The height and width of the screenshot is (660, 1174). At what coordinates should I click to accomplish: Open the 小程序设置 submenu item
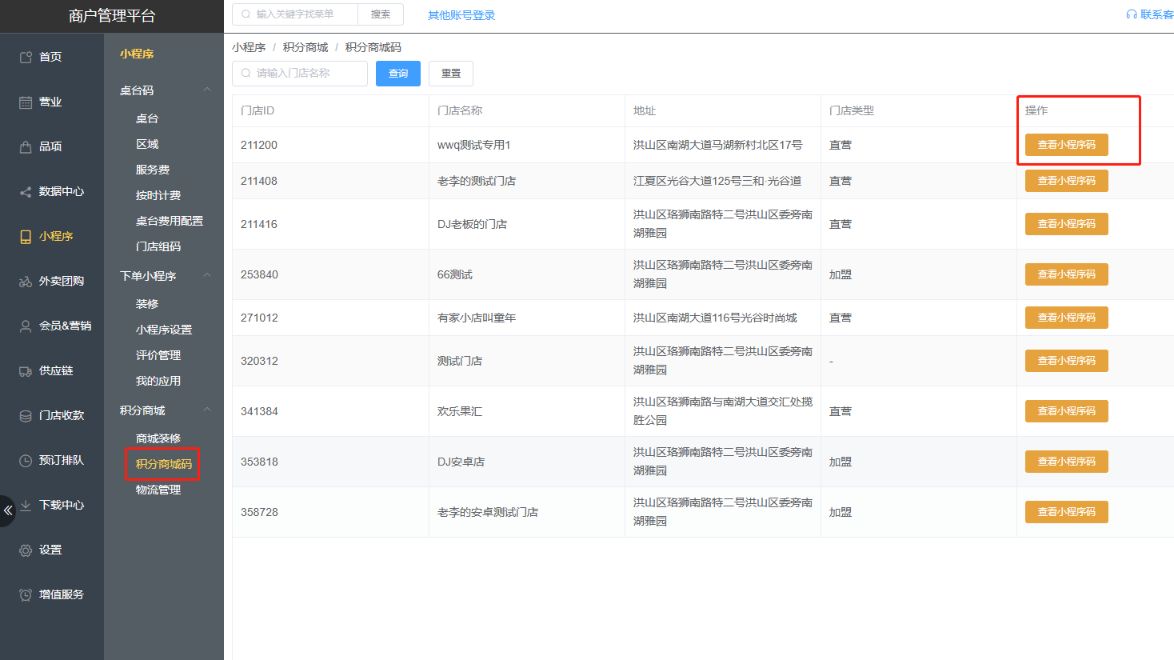(x=164, y=330)
